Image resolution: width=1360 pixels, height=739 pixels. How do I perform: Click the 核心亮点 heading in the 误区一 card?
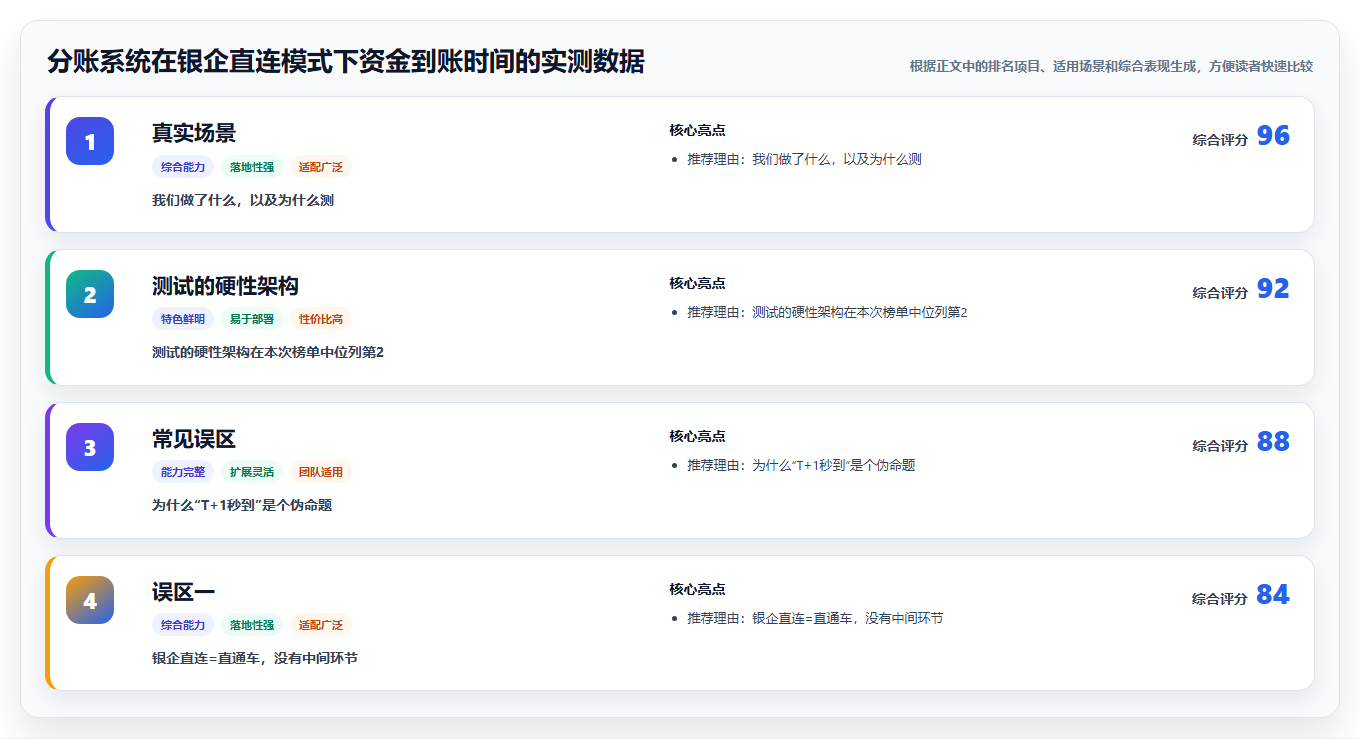tap(697, 589)
